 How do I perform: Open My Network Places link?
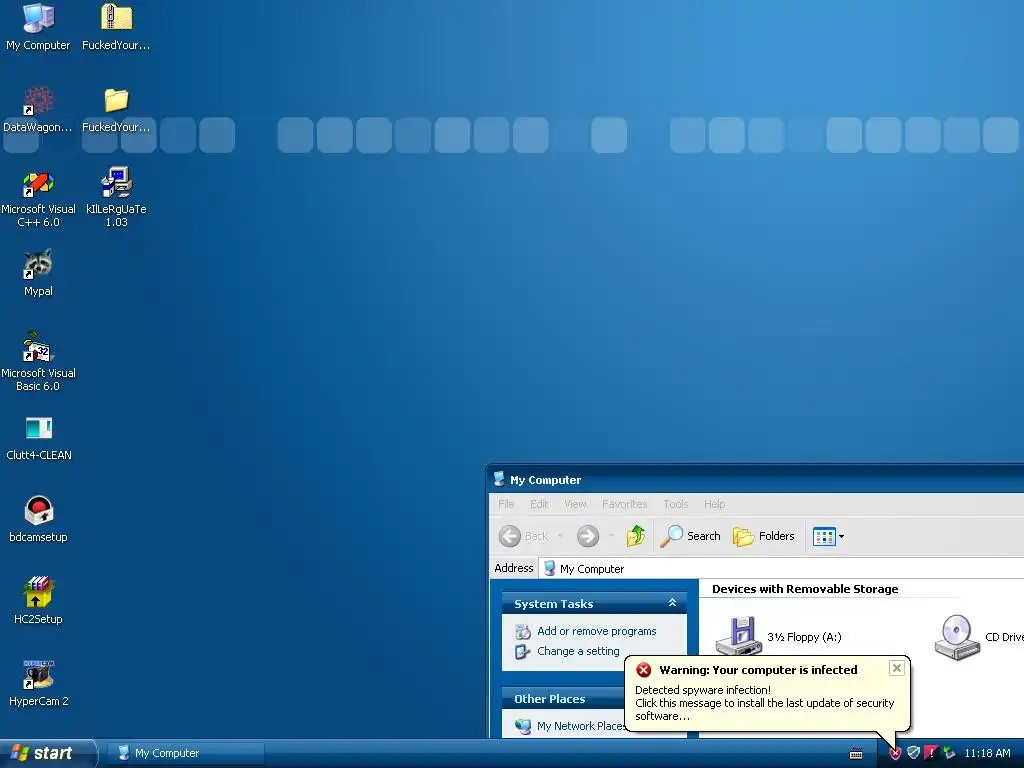point(569,726)
